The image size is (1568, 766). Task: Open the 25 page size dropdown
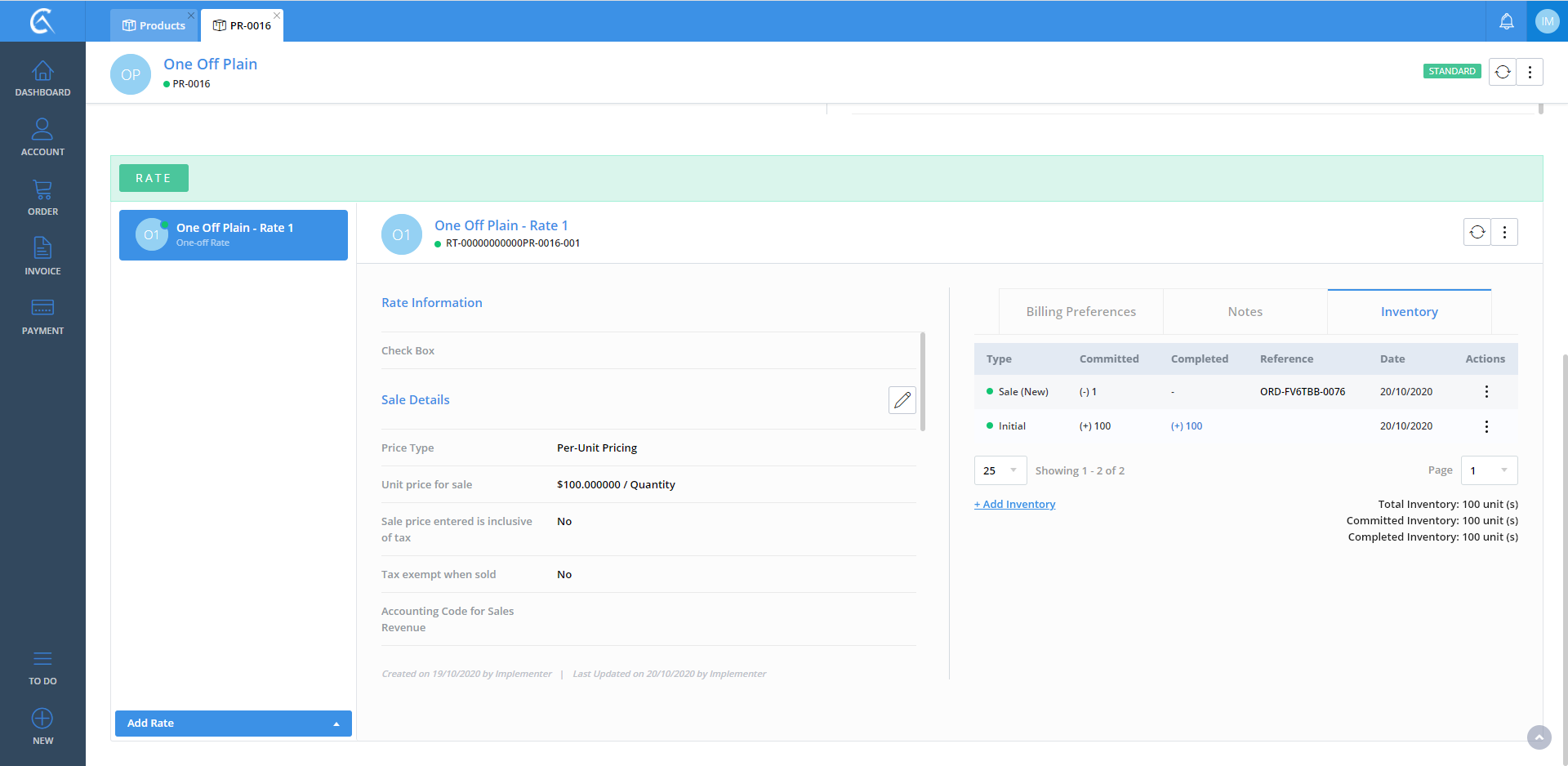1000,470
